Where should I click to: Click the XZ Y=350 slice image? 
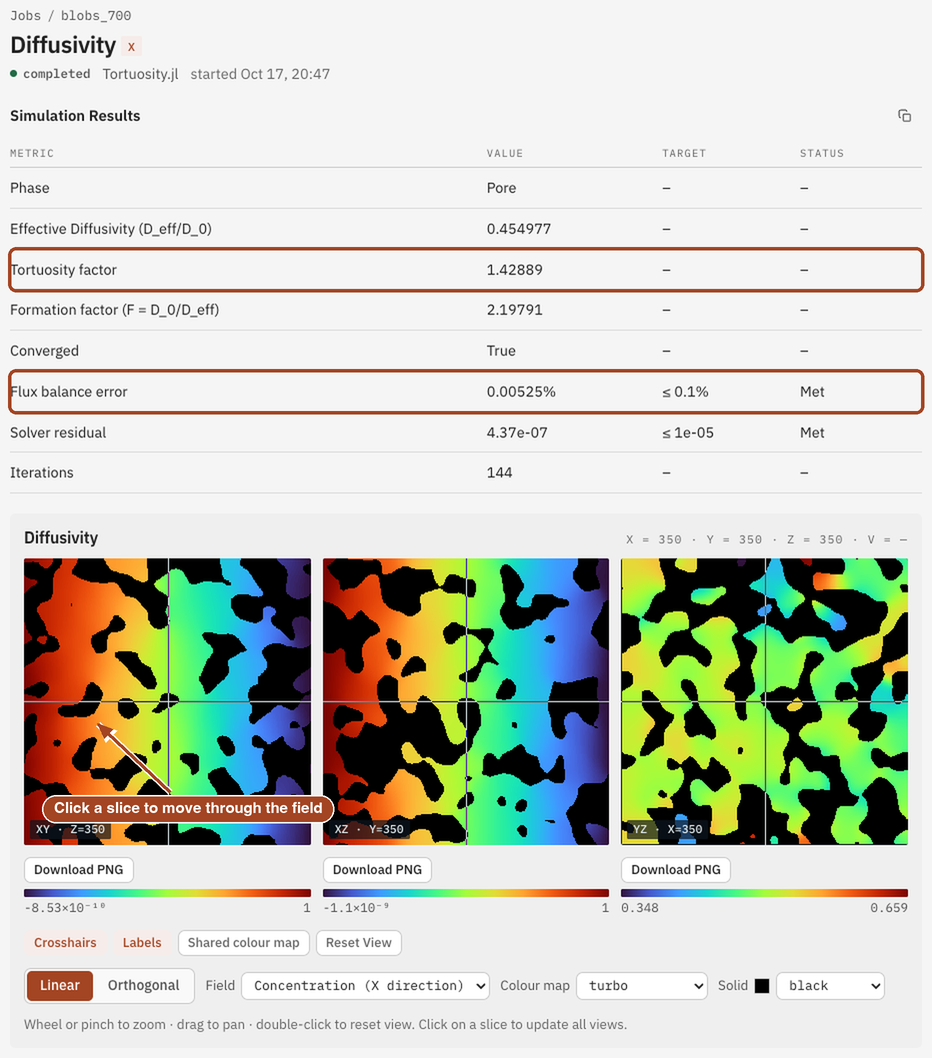pyautogui.click(x=466, y=702)
